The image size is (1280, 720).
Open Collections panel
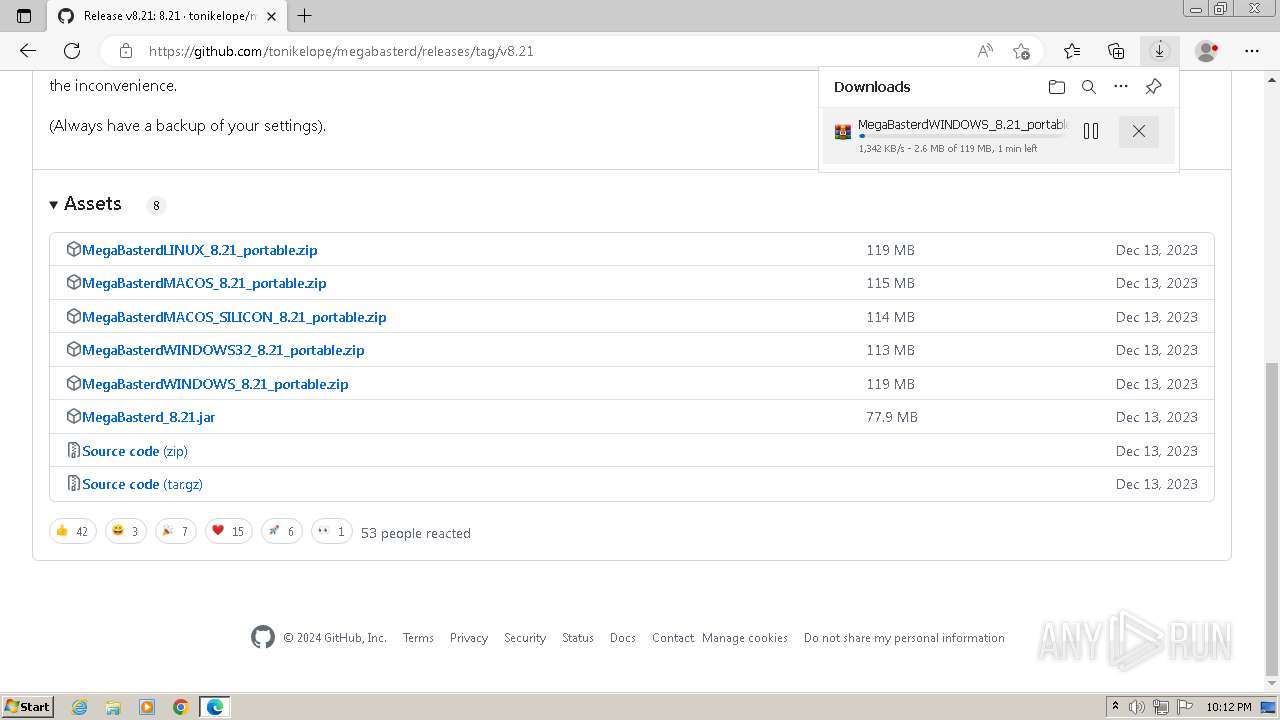pyautogui.click(x=1116, y=51)
